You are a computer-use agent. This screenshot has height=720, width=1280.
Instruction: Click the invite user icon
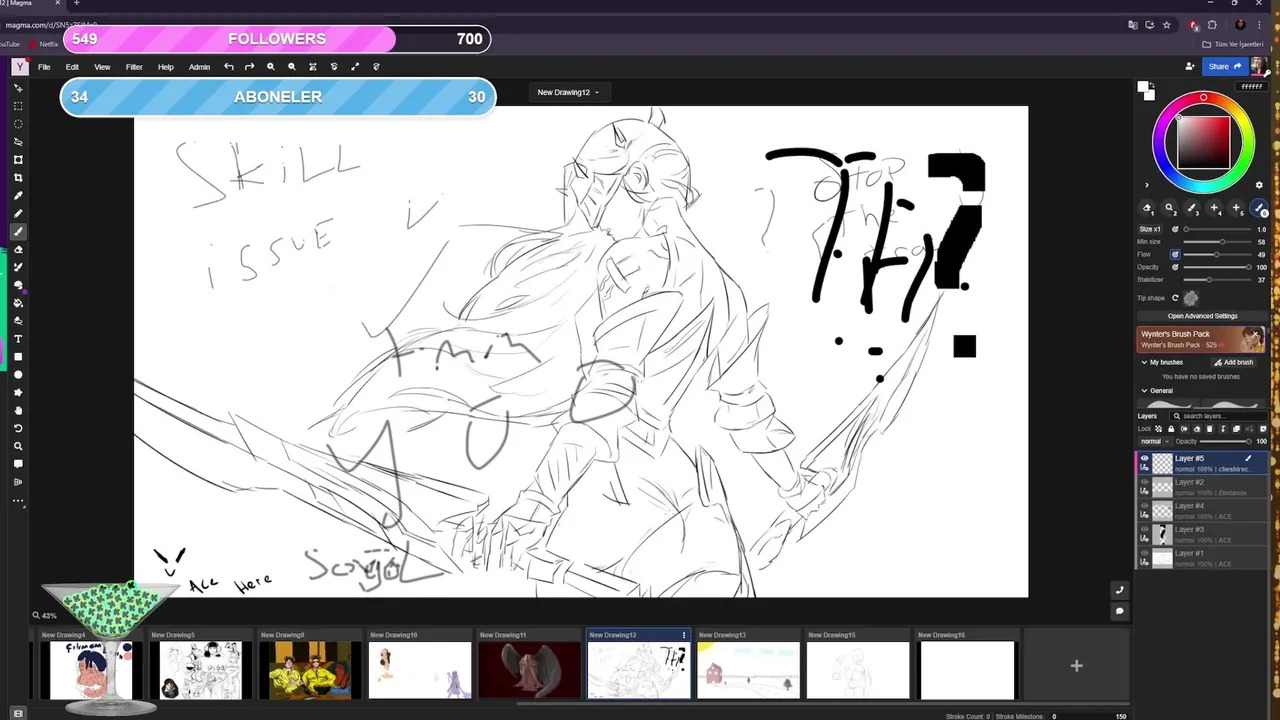1189,67
